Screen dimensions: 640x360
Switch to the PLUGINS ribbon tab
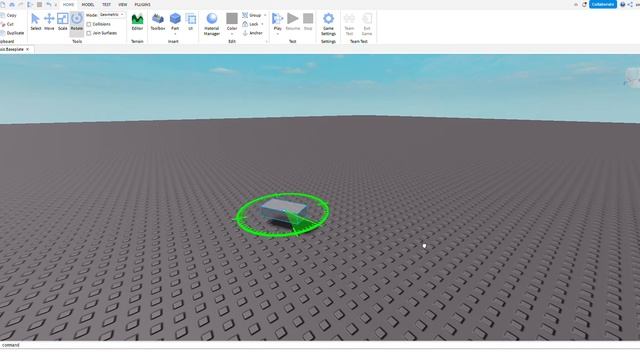click(142, 4)
